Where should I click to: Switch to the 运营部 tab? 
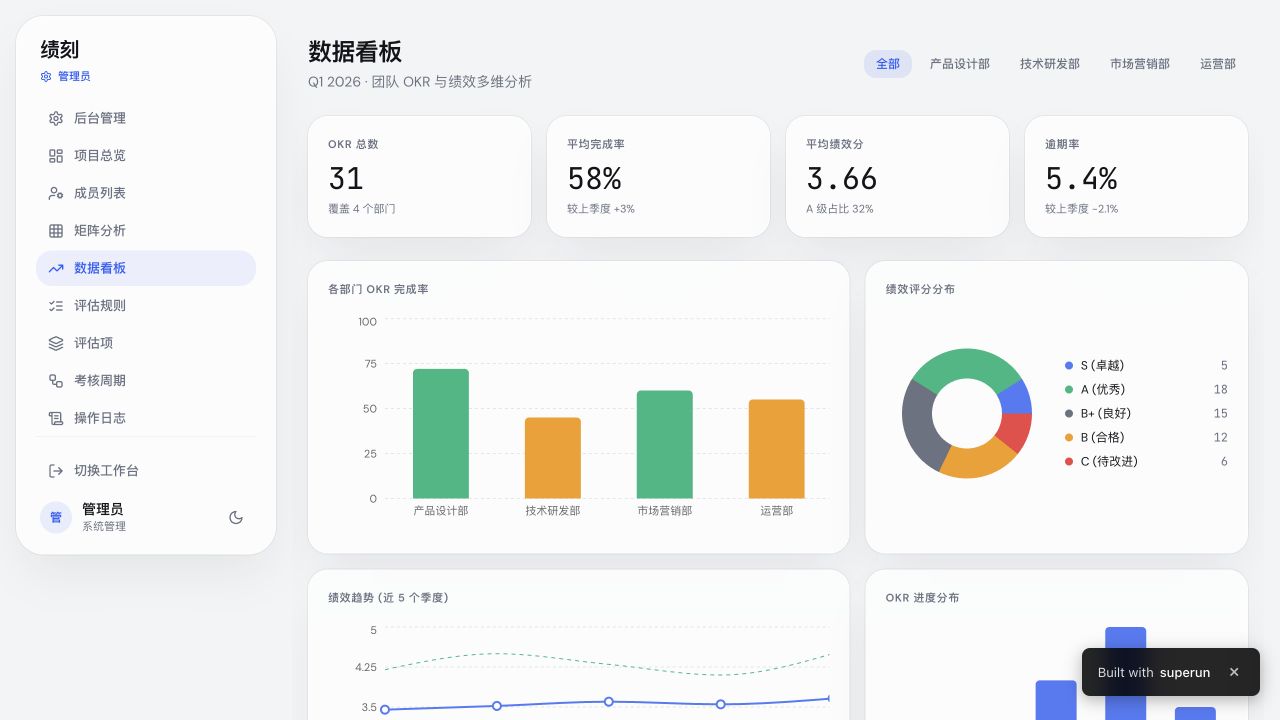pyautogui.click(x=1218, y=64)
